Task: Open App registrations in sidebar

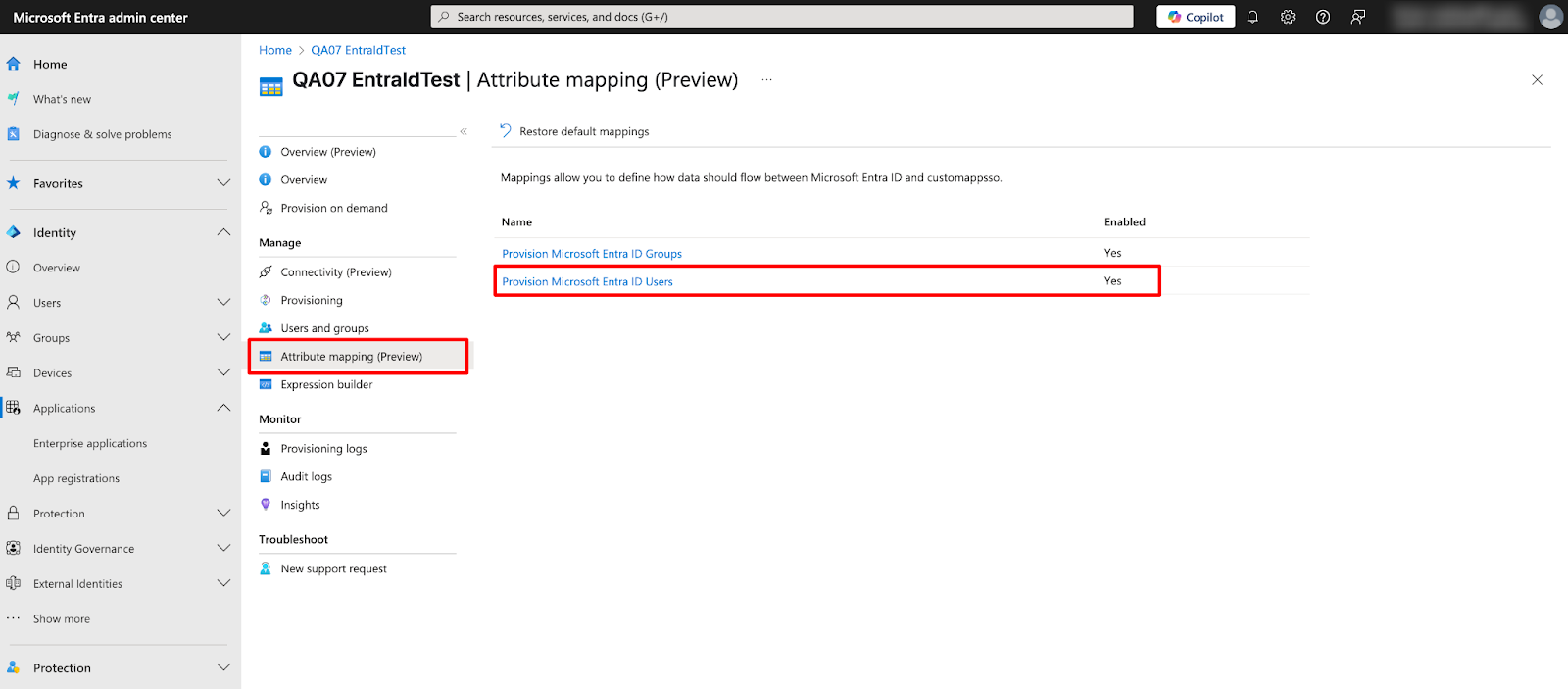Action: pos(76,479)
